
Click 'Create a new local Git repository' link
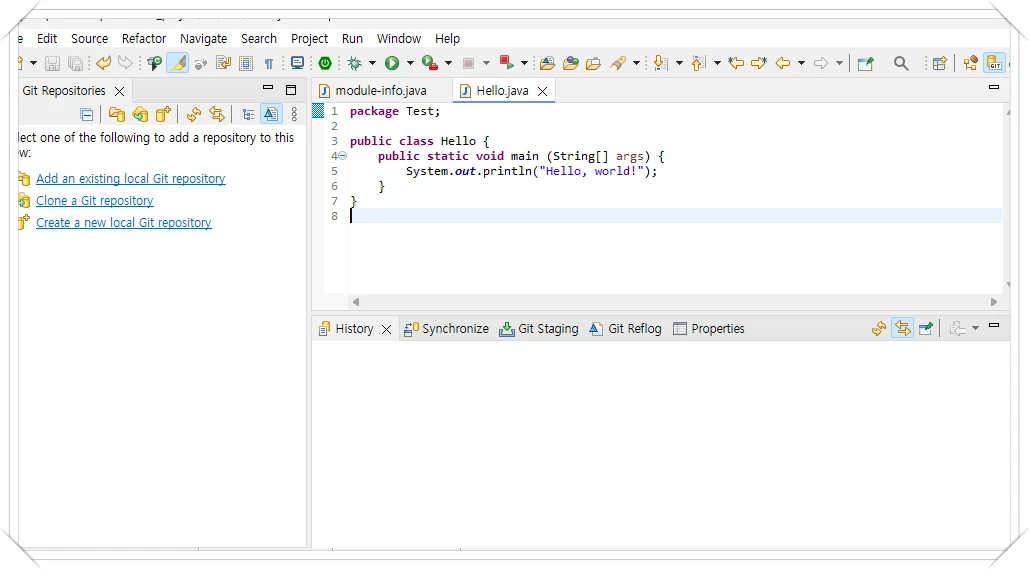[123, 223]
